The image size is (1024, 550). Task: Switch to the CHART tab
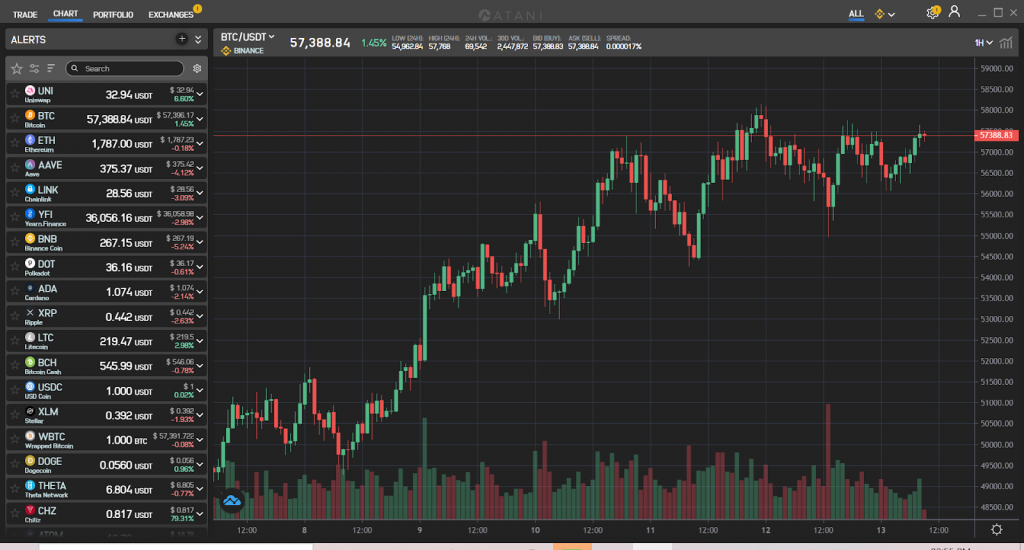[65, 14]
